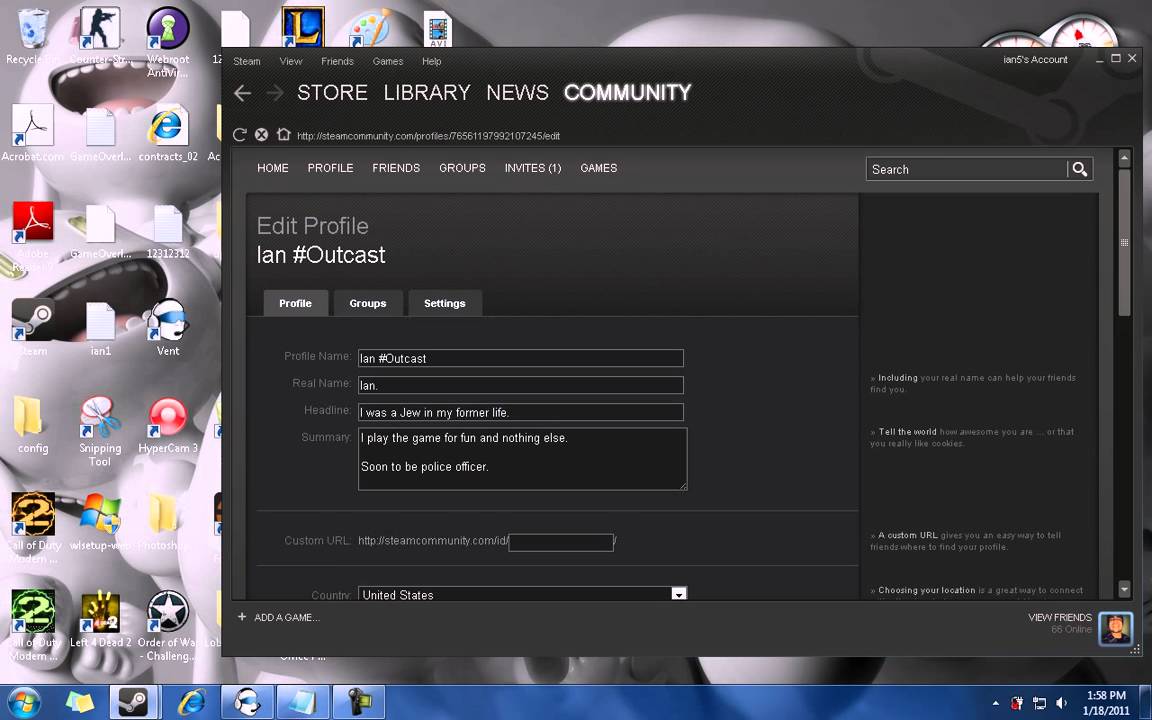
Task: Show hidden system tray icons
Action: 996,703
